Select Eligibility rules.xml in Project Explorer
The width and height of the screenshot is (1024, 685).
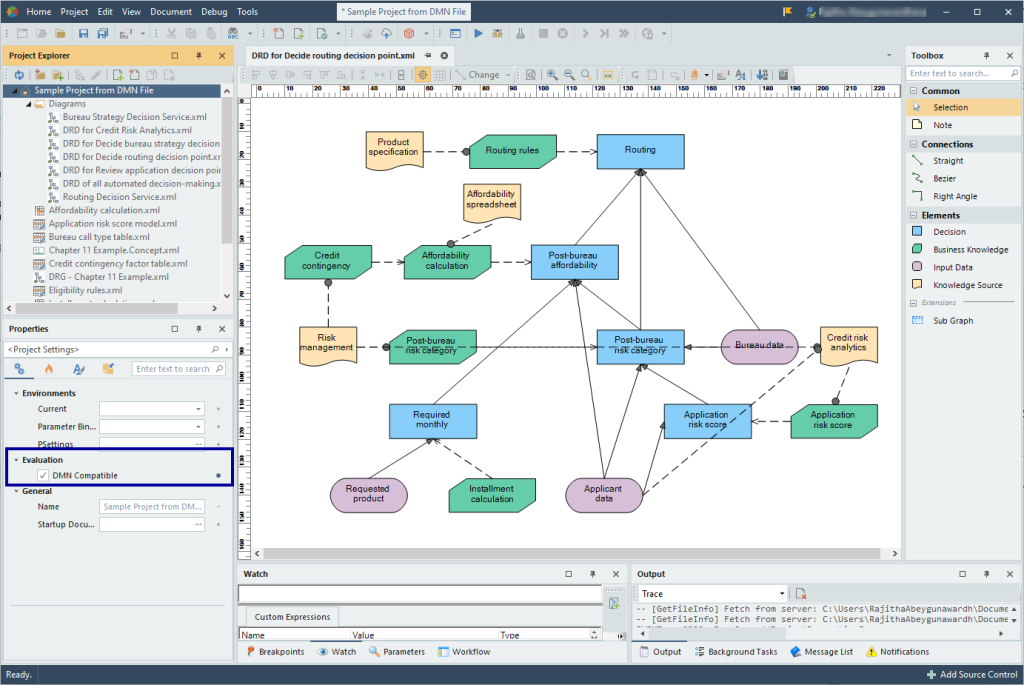85,290
